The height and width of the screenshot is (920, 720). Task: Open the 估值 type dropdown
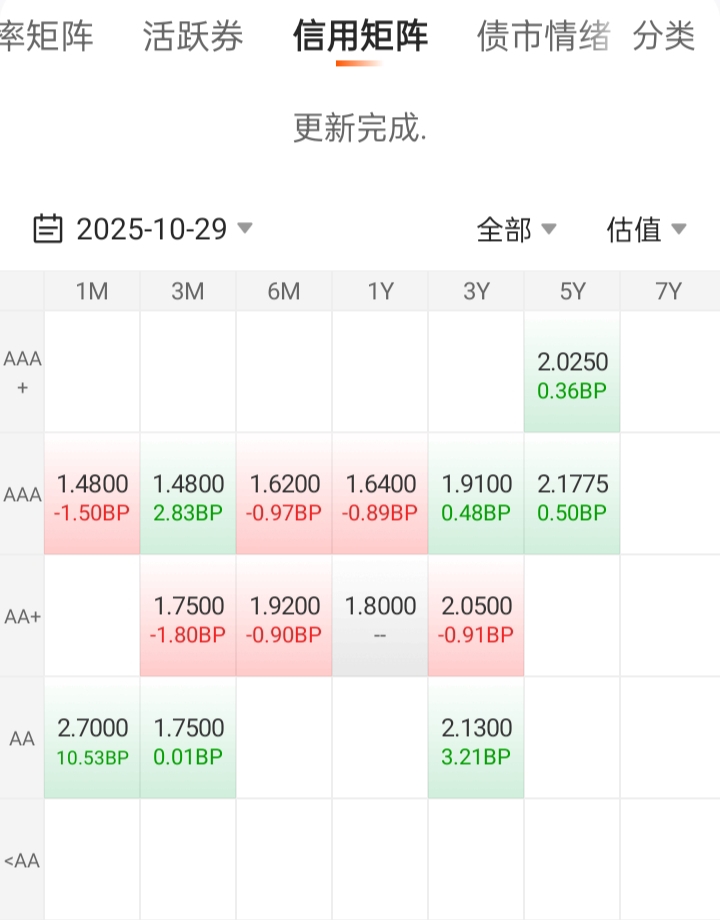point(645,229)
